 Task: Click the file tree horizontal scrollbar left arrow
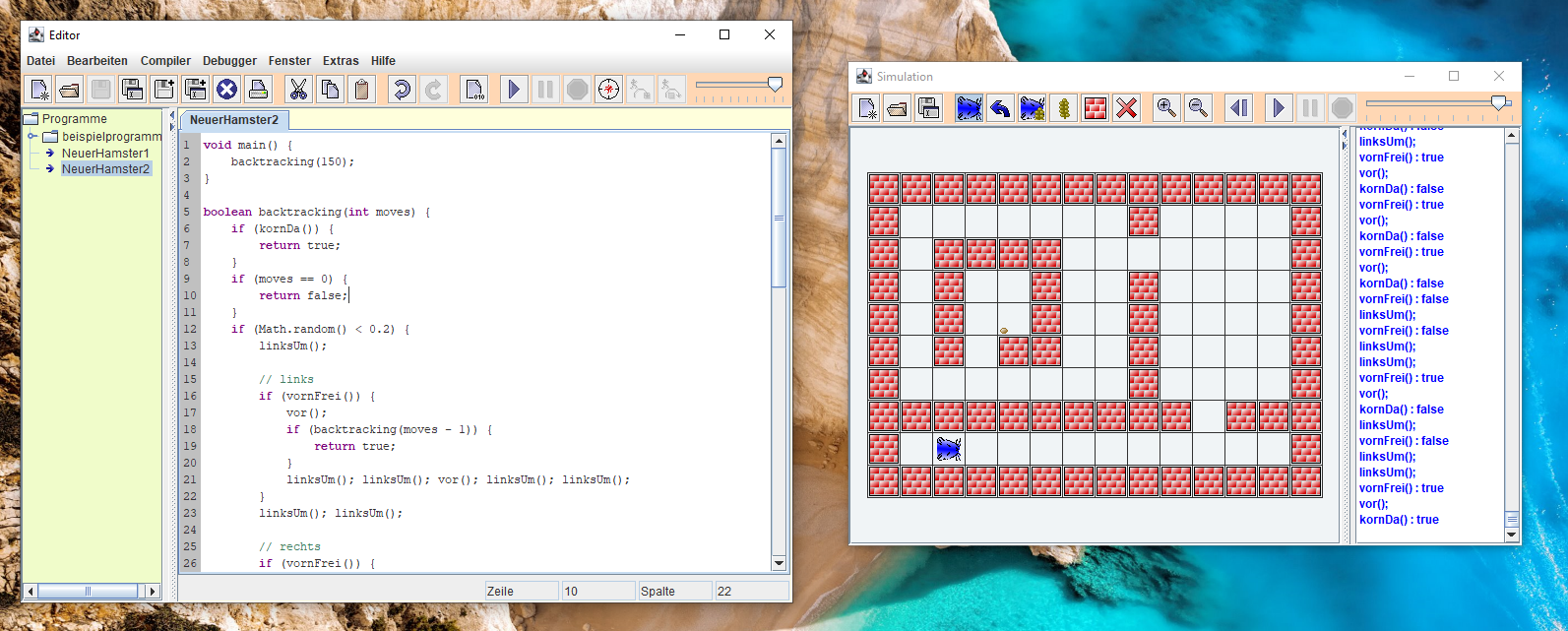tap(31, 591)
